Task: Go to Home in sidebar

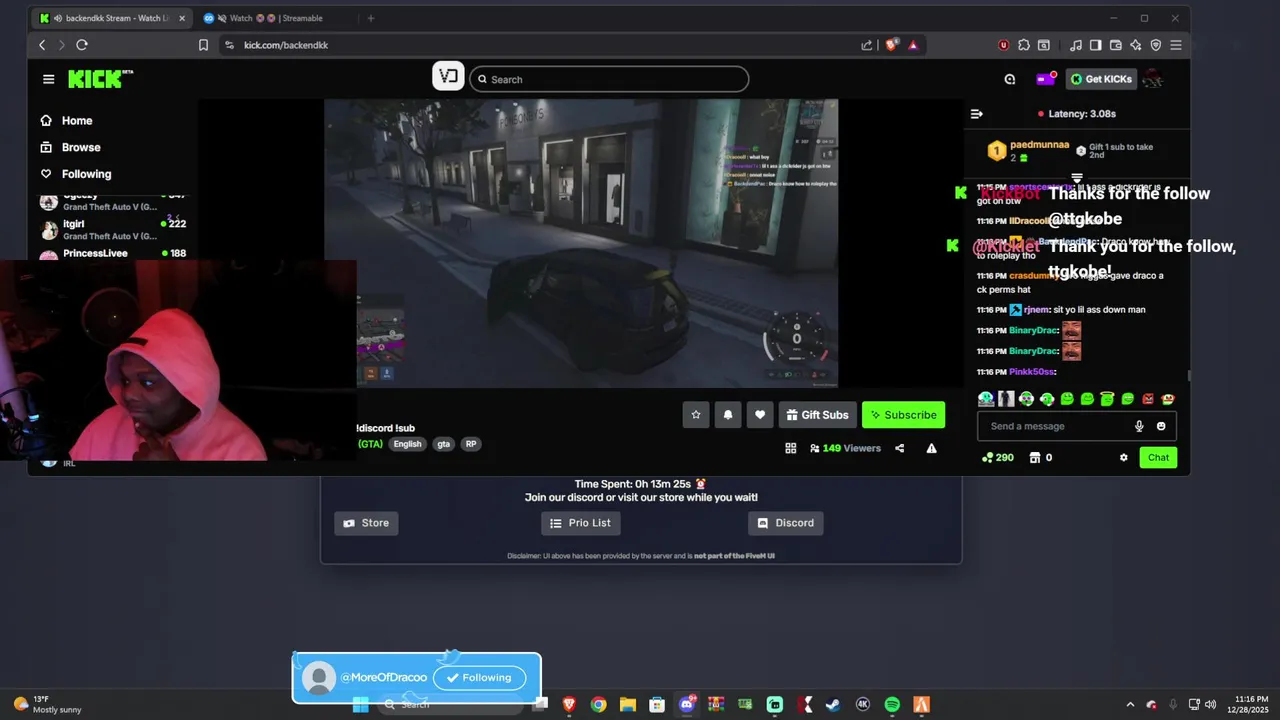Action: [66, 120]
